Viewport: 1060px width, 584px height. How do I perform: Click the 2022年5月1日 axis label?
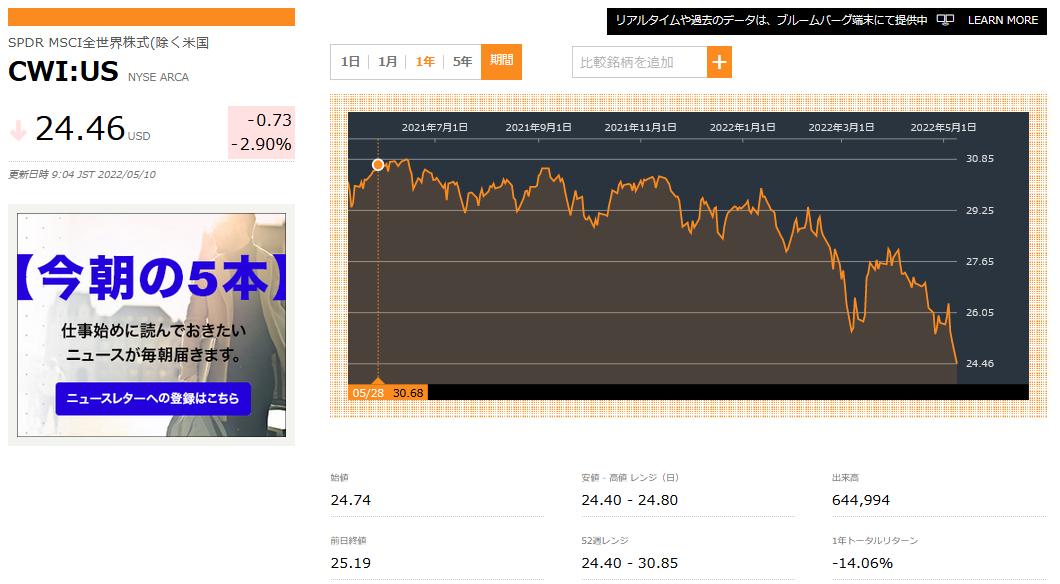[x=943, y=127]
